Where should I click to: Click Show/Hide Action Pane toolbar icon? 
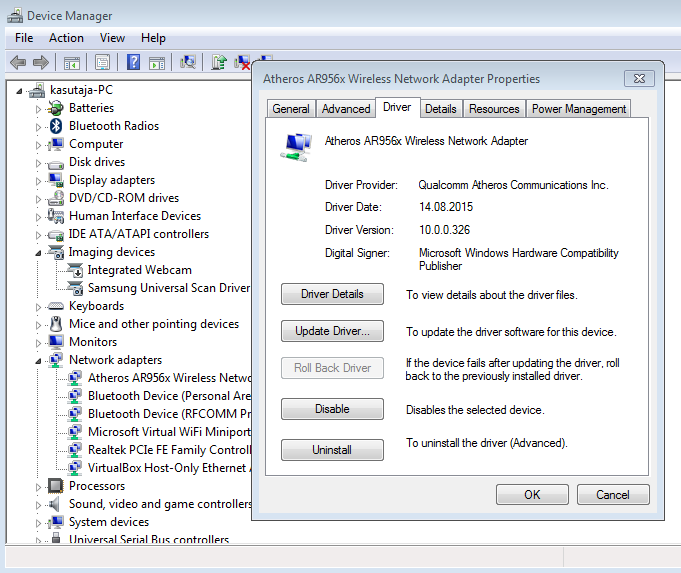coord(157,63)
